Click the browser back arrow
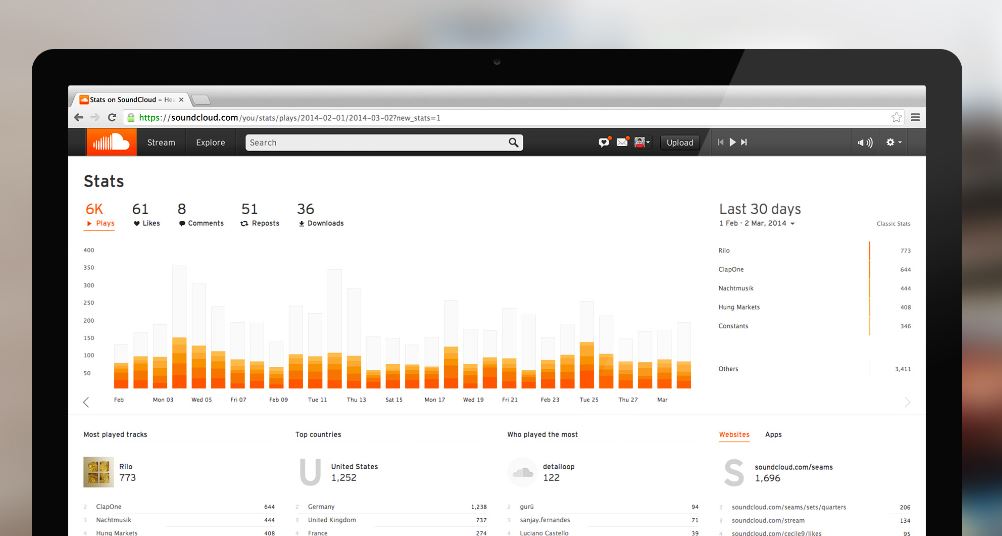 (x=78, y=118)
